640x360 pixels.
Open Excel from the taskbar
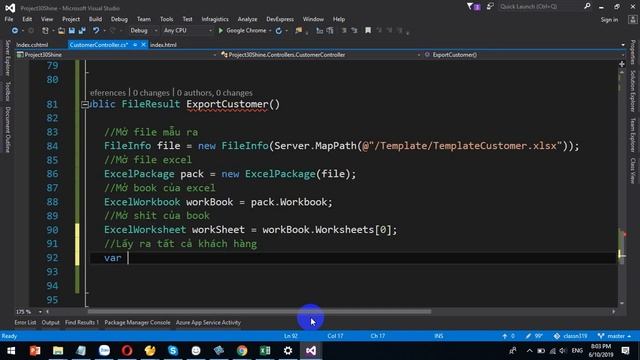tap(265, 351)
